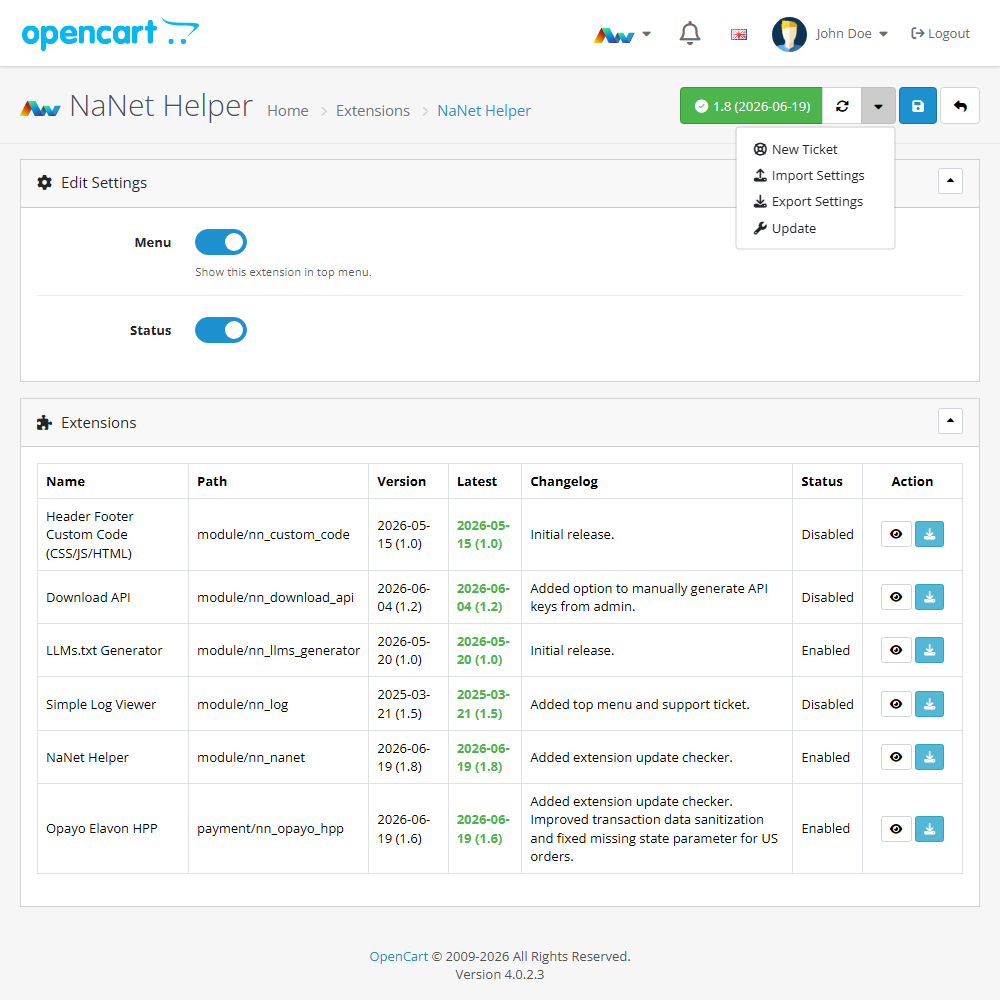This screenshot has height=1000, width=1000.
Task: Click the Enabled status of LLMs.txt Generator
Action: click(x=825, y=651)
